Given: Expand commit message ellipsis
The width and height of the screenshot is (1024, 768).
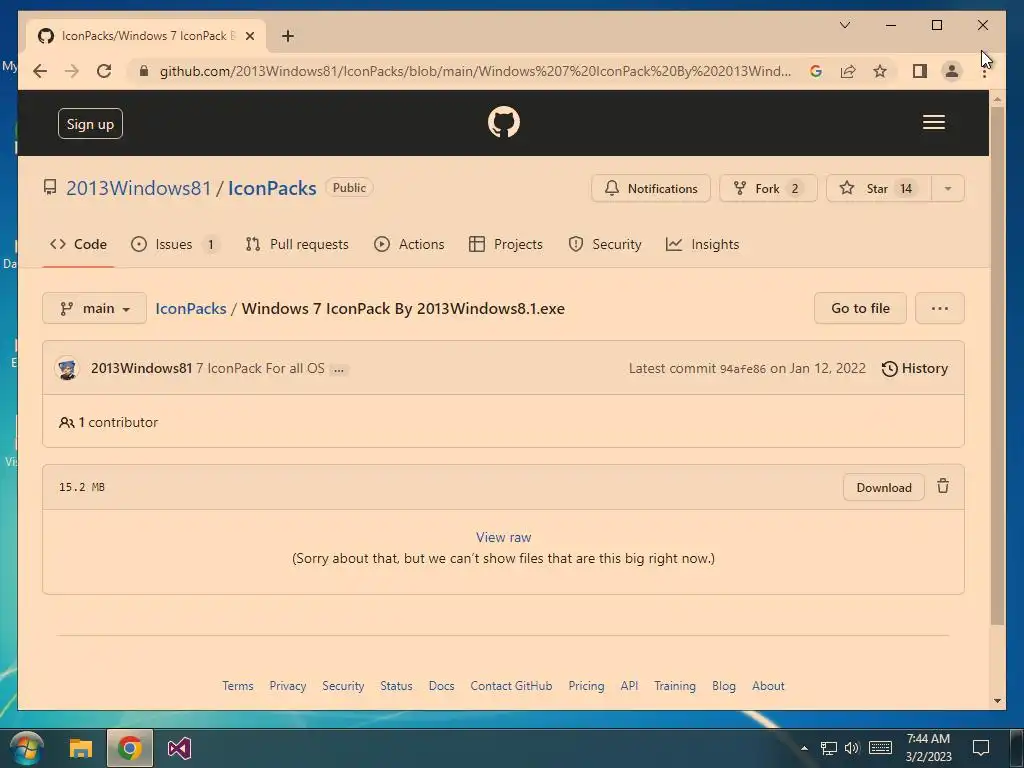Looking at the screenshot, I should coord(338,370).
